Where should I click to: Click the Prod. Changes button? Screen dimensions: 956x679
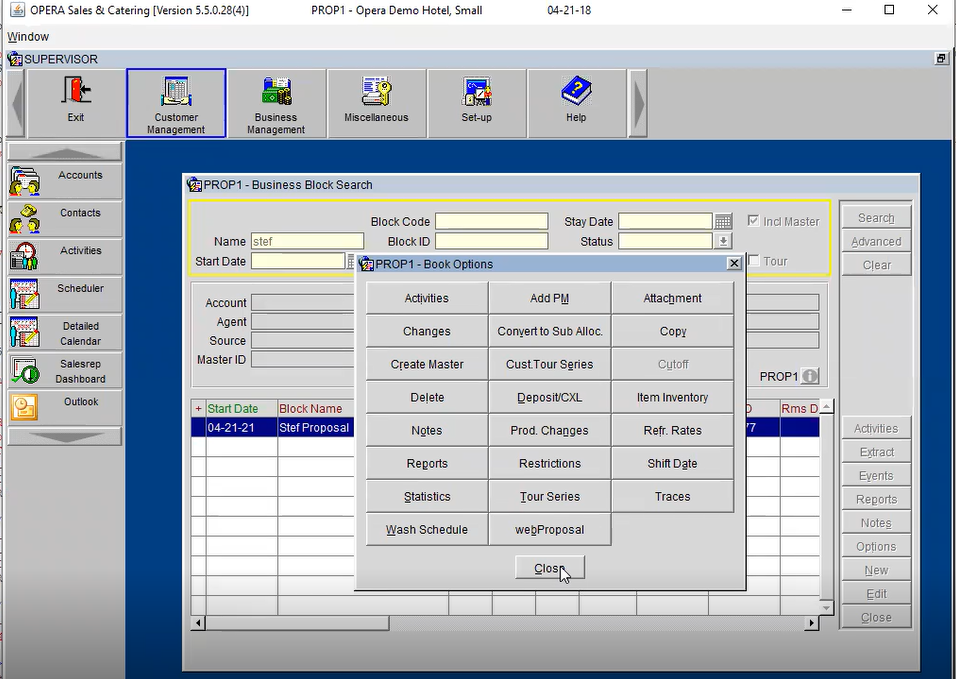tap(549, 430)
